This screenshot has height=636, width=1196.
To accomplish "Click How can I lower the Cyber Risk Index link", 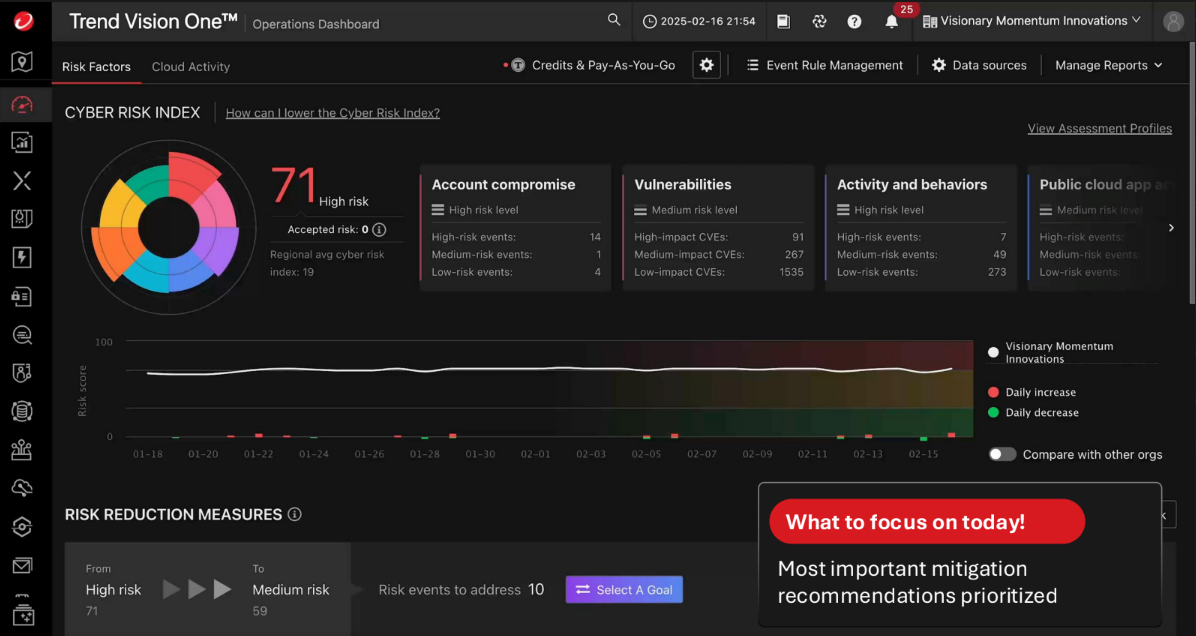I will pyautogui.click(x=333, y=113).
